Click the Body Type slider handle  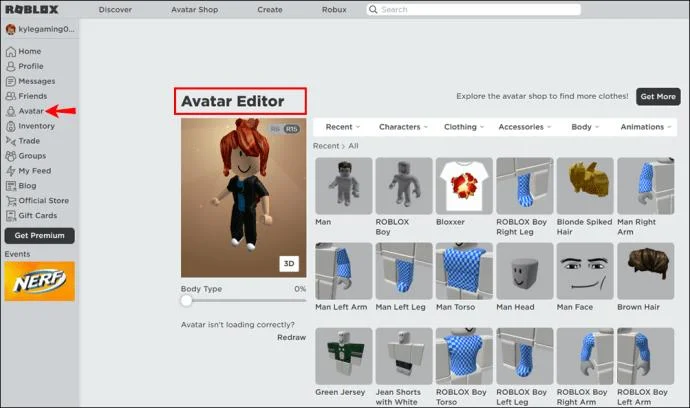[x=186, y=301]
